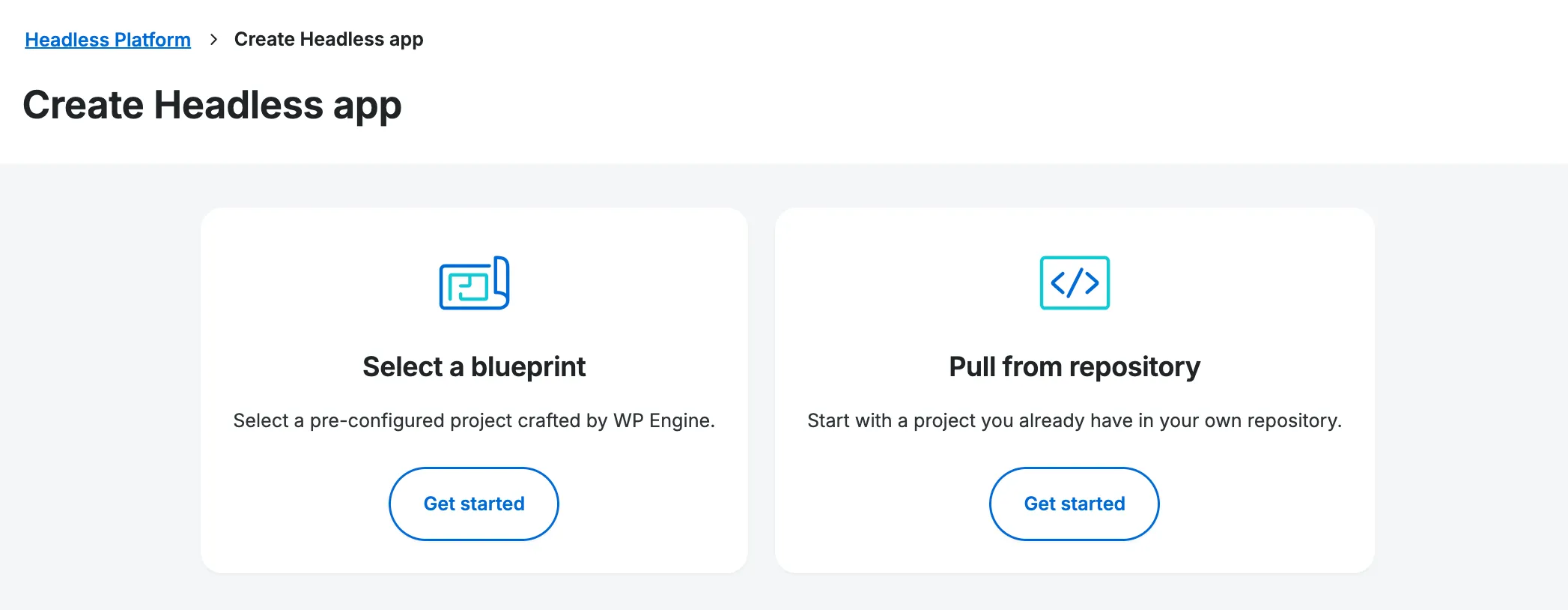
Task: Click "Get started" under Pull from repository
Action: pyautogui.click(x=1074, y=504)
